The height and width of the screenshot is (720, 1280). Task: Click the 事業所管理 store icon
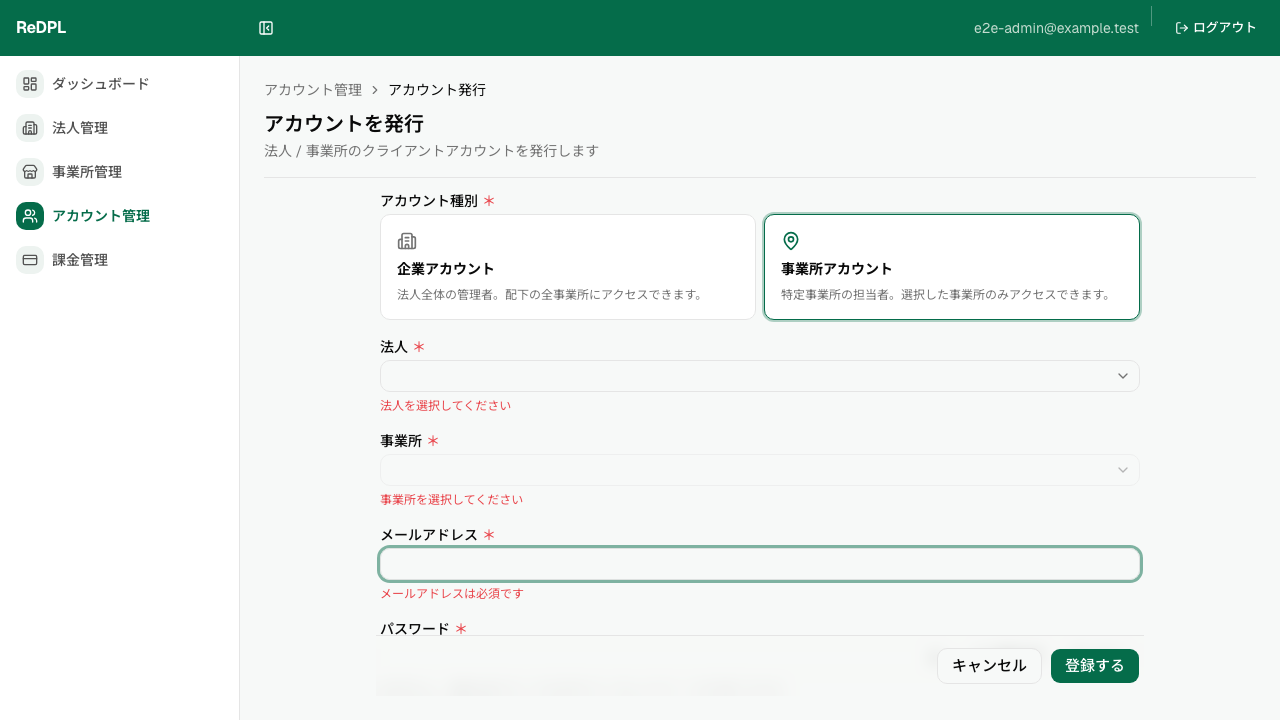[30, 172]
